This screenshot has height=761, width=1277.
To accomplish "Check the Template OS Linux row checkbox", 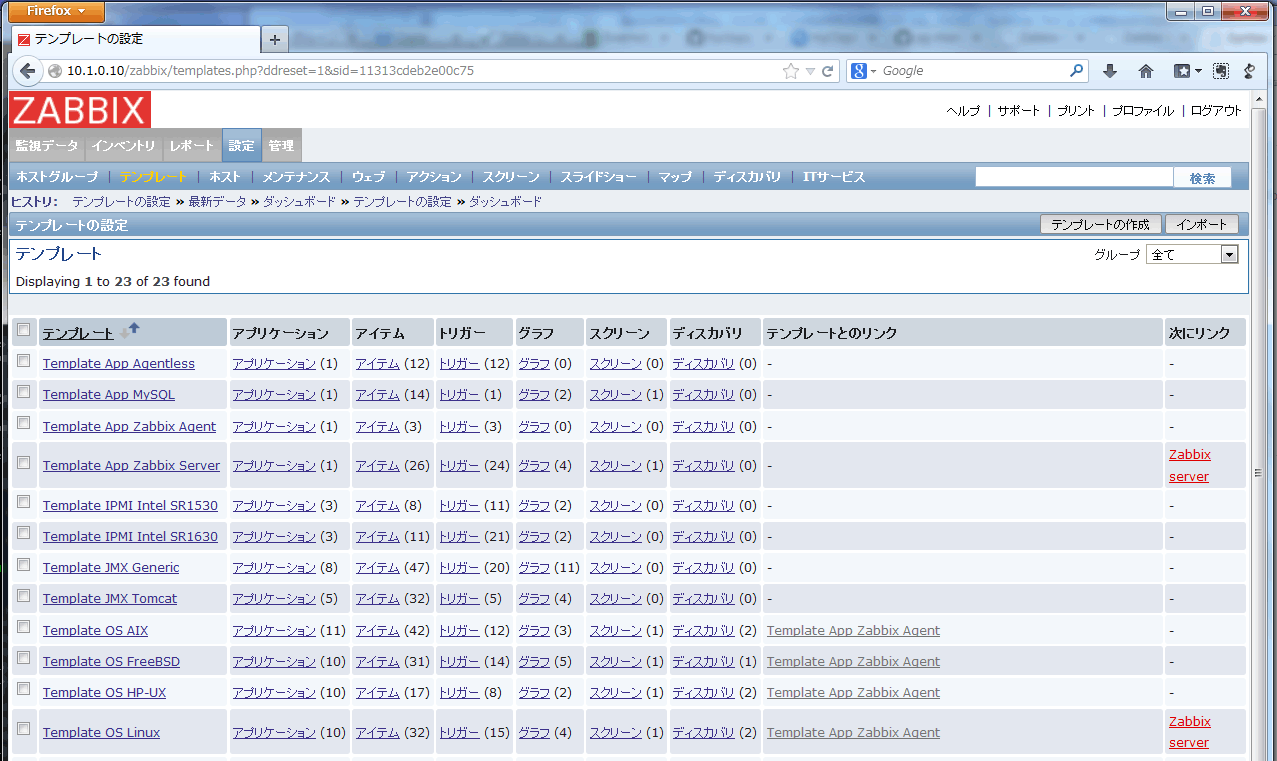I will (23, 729).
